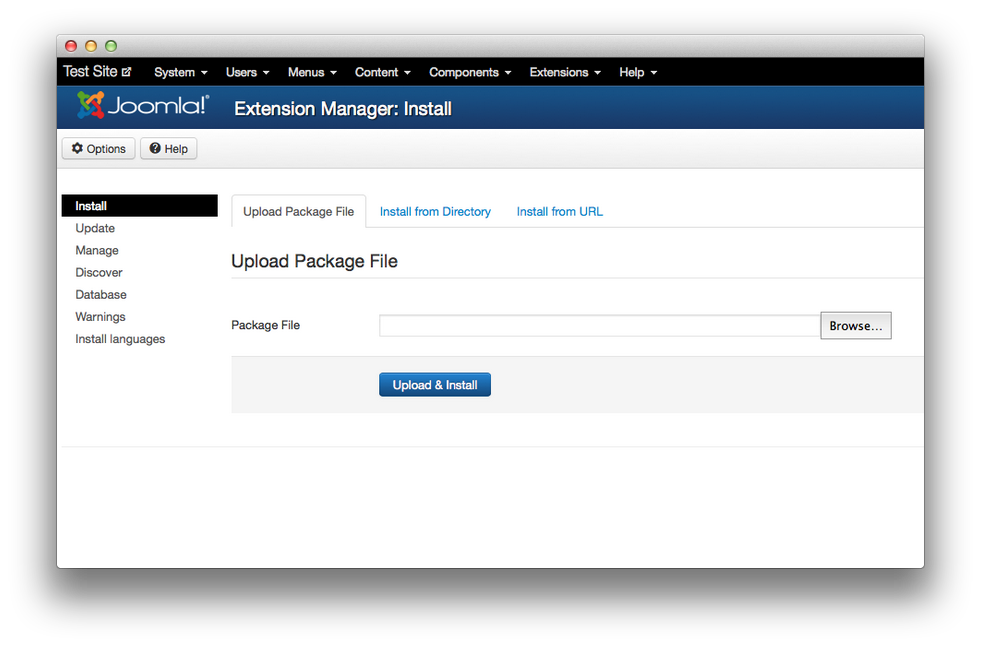Click inside the Package File input field
Image resolution: width=981 pixels, height=647 pixels.
click(597, 325)
